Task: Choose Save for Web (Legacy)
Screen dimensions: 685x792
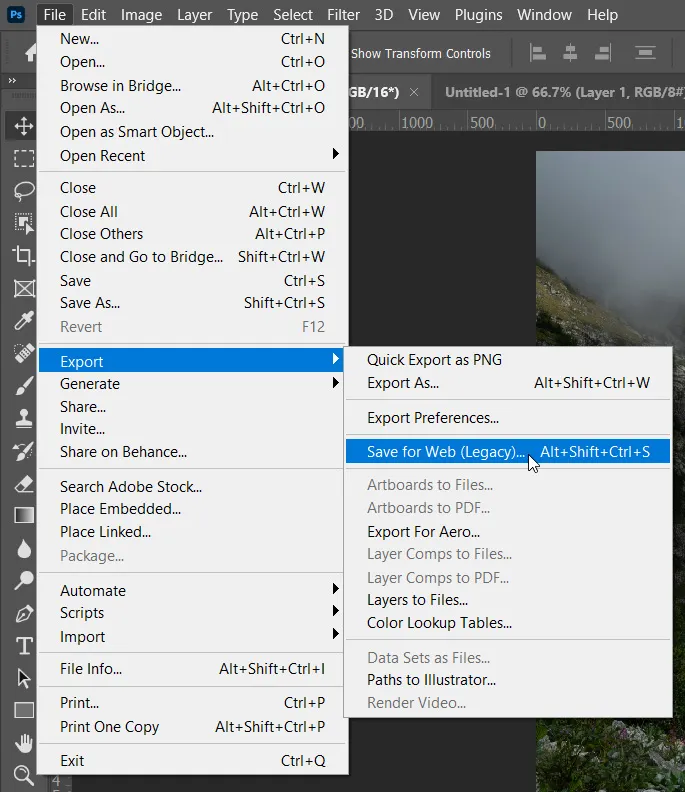Action: 508,452
